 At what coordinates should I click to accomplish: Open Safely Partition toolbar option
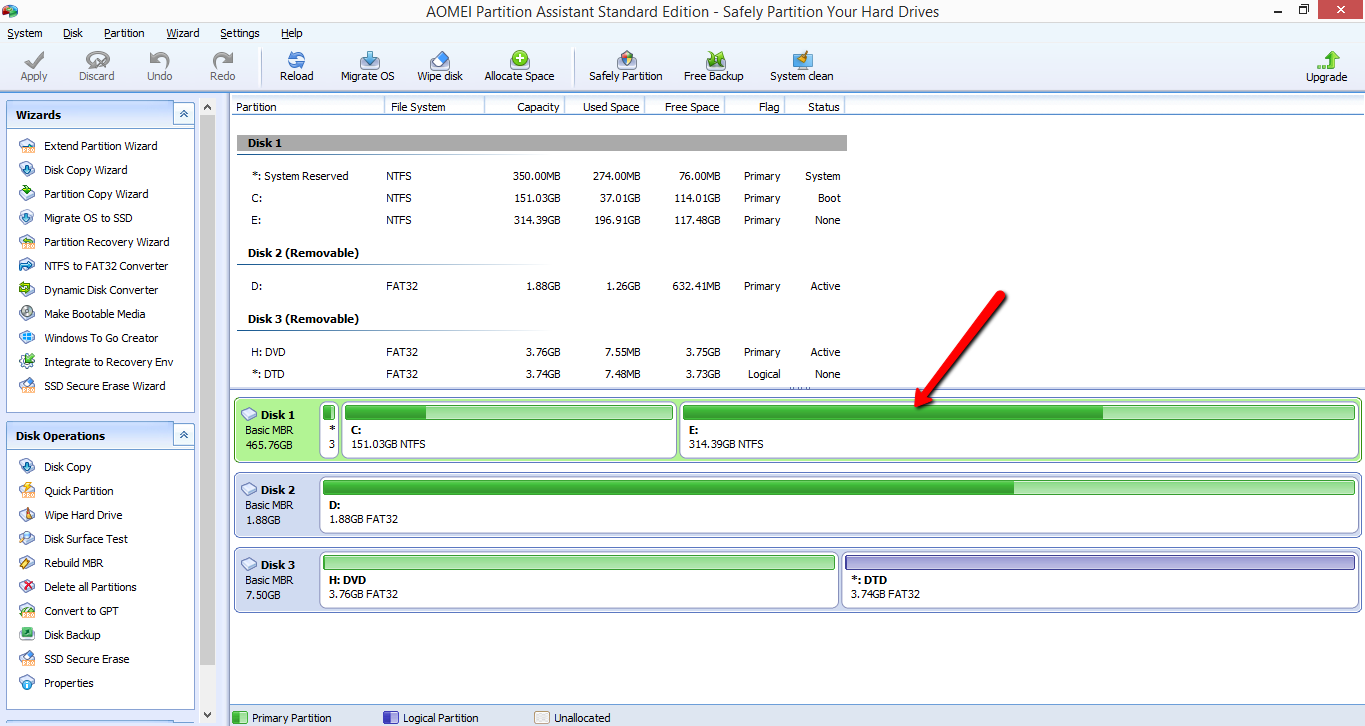[626, 67]
